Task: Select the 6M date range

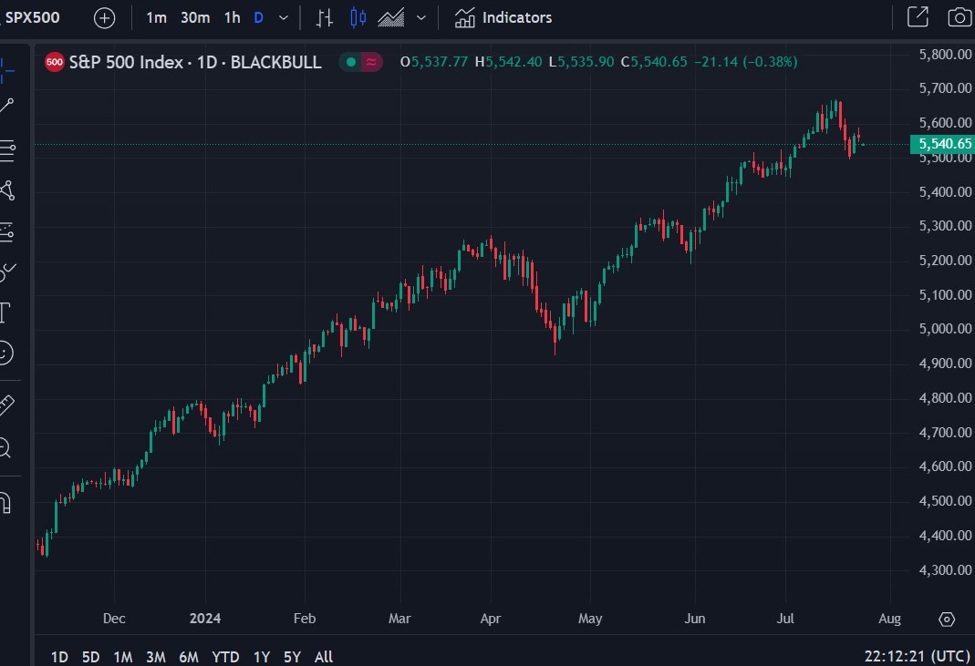Action: [188, 657]
